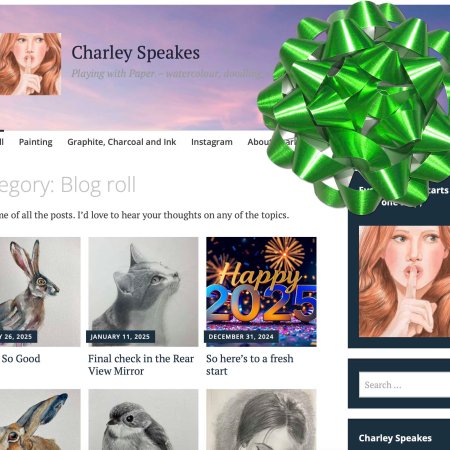
Task: Open the 'So Good' post title
Action: (x=20, y=359)
